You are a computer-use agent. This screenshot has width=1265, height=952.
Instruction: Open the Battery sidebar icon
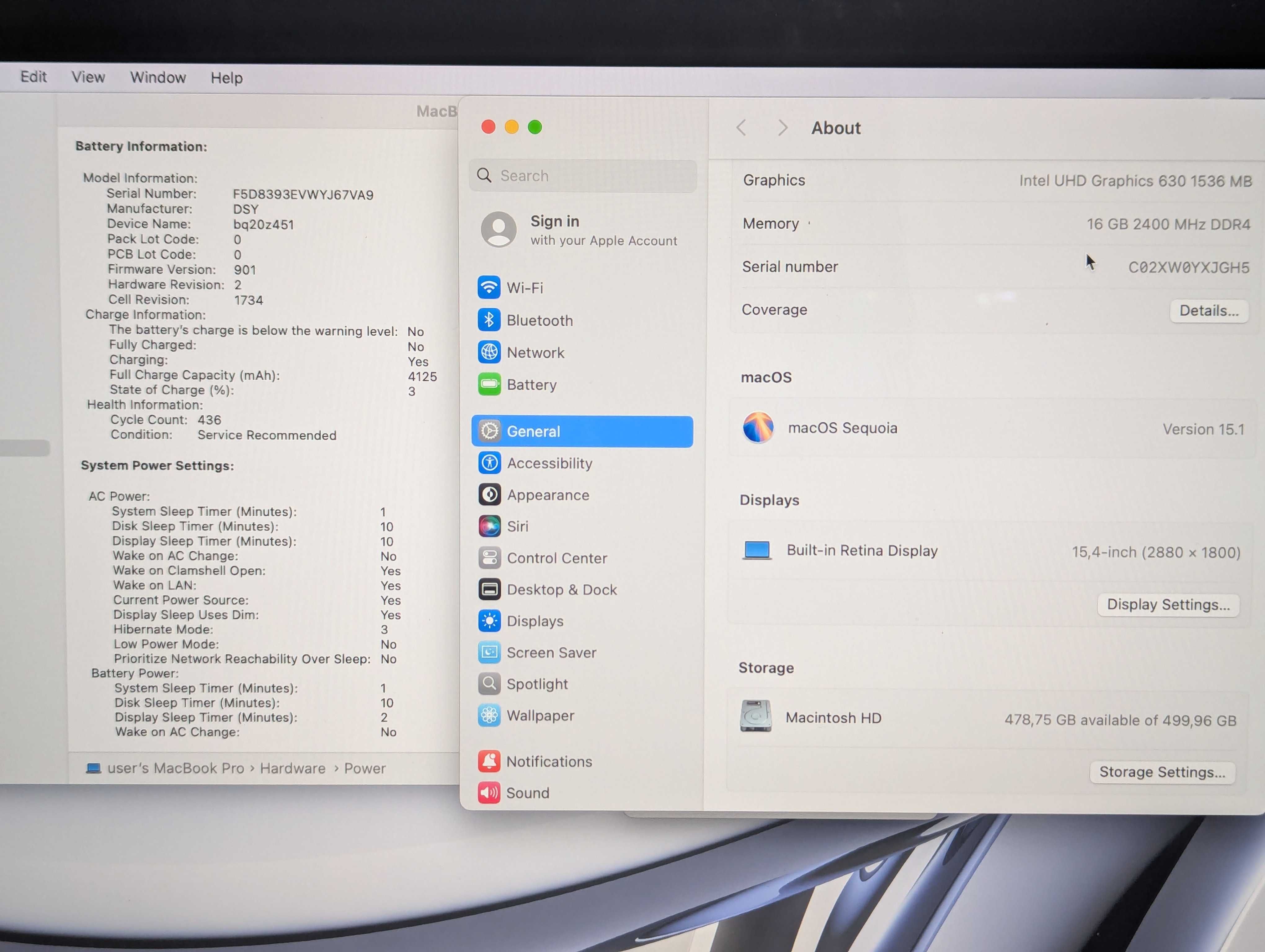point(489,384)
